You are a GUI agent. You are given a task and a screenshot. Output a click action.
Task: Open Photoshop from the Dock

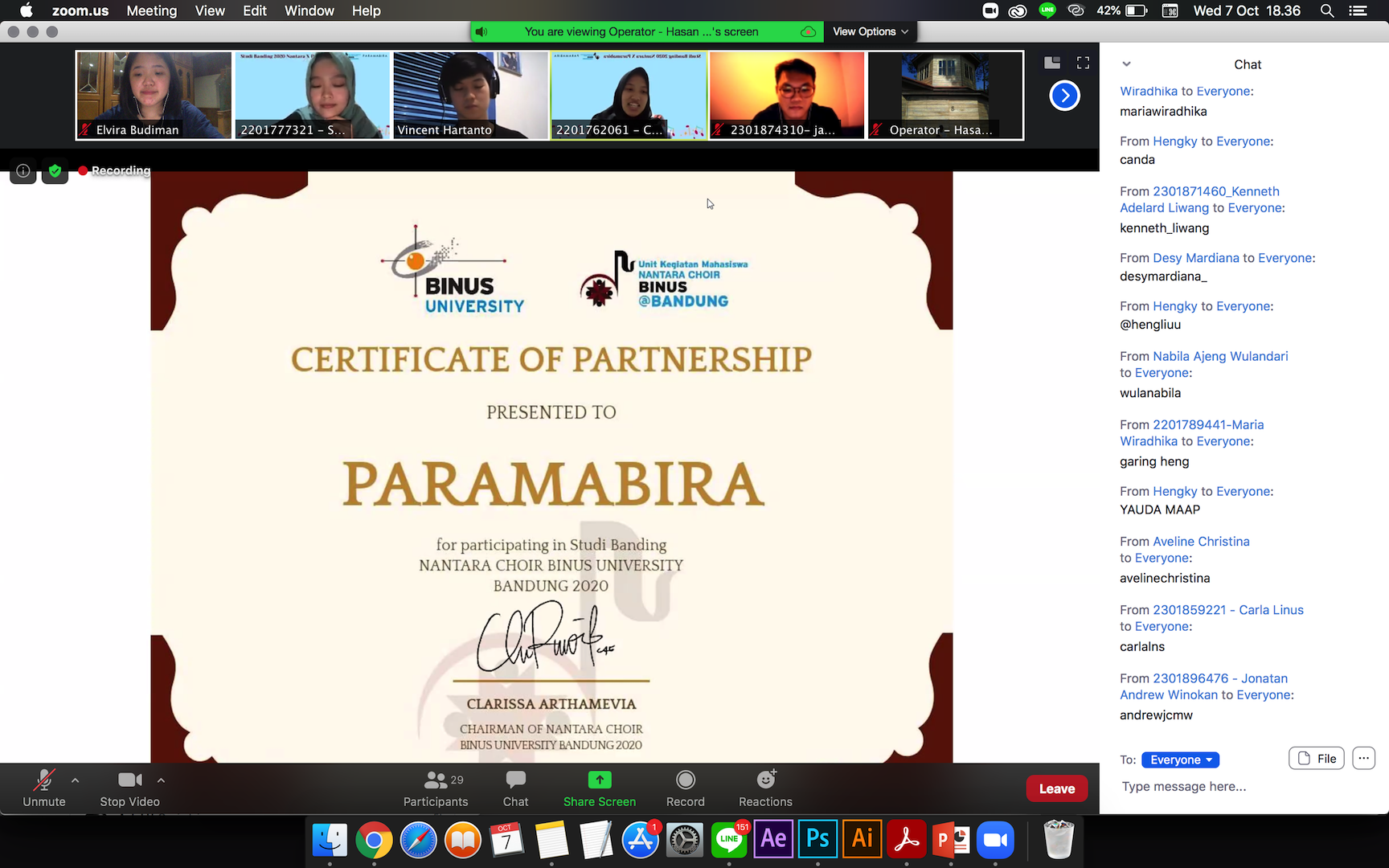[x=817, y=839]
